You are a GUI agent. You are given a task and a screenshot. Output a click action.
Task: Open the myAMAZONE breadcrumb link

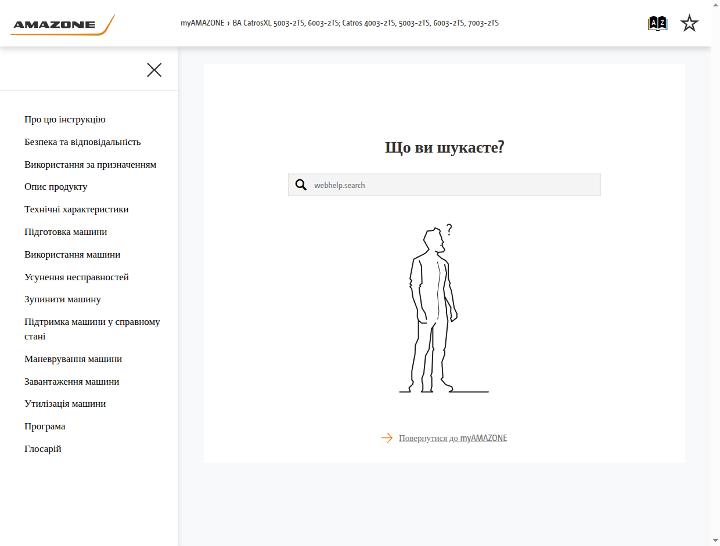pyautogui.click(x=202, y=23)
